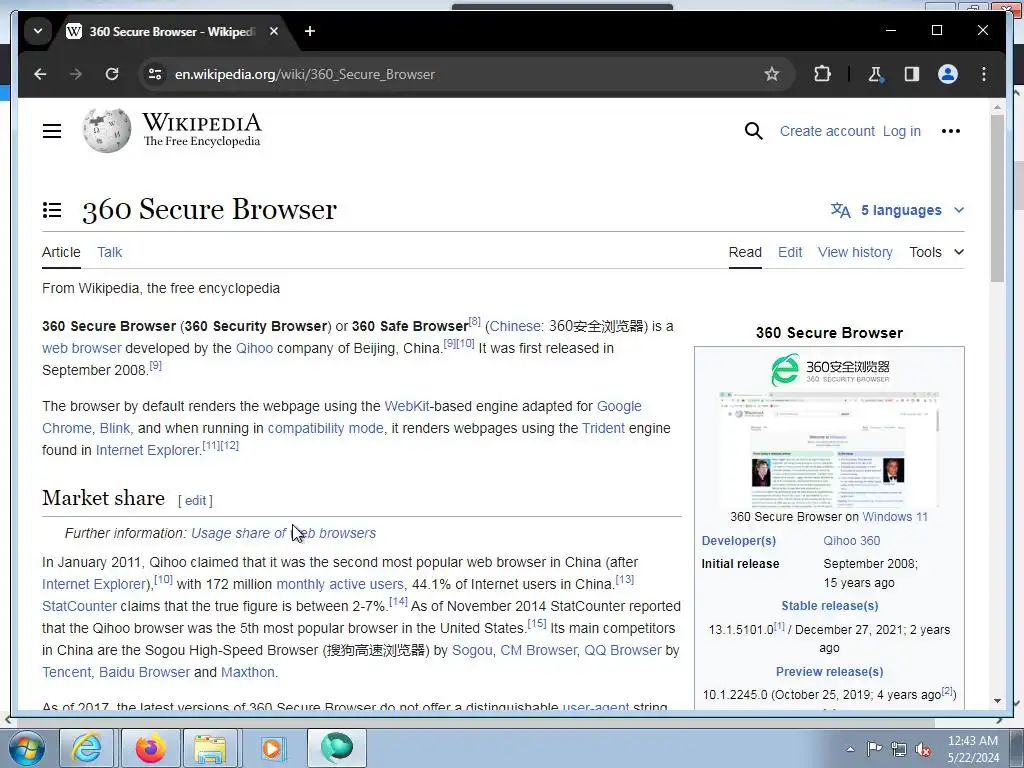Click citation [8] superscript
The width and height of the screenshot is (1024, 768).
(x=475, y=321)
